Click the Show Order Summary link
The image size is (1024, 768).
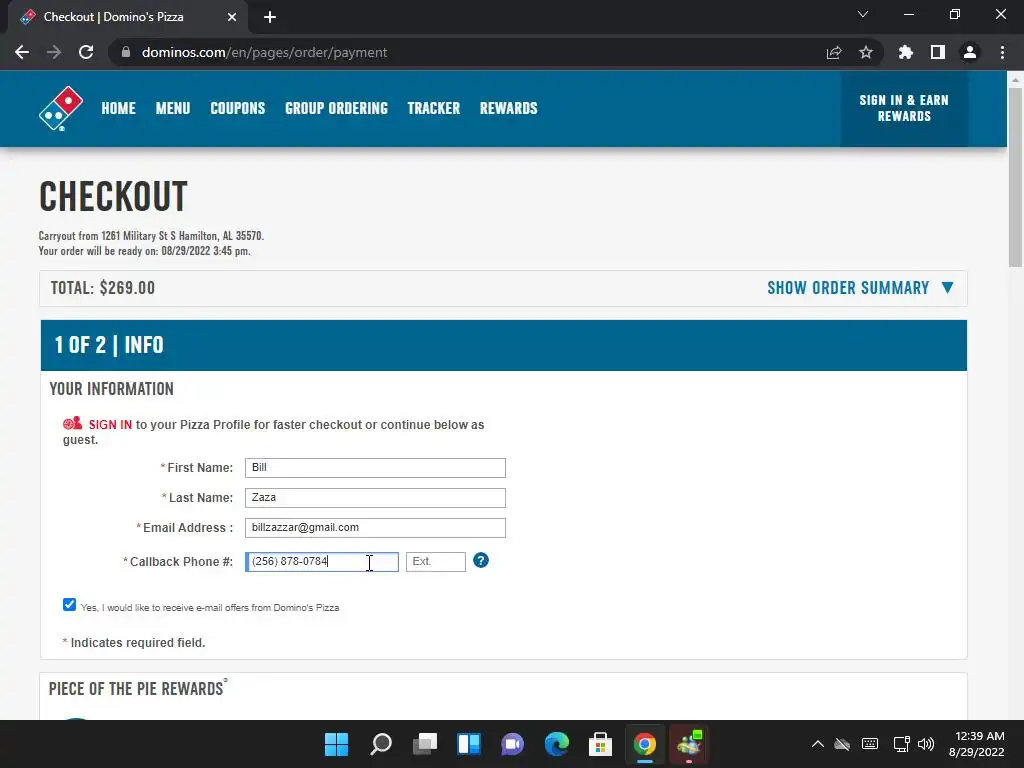pyautogui.click(x=848, y=288)
